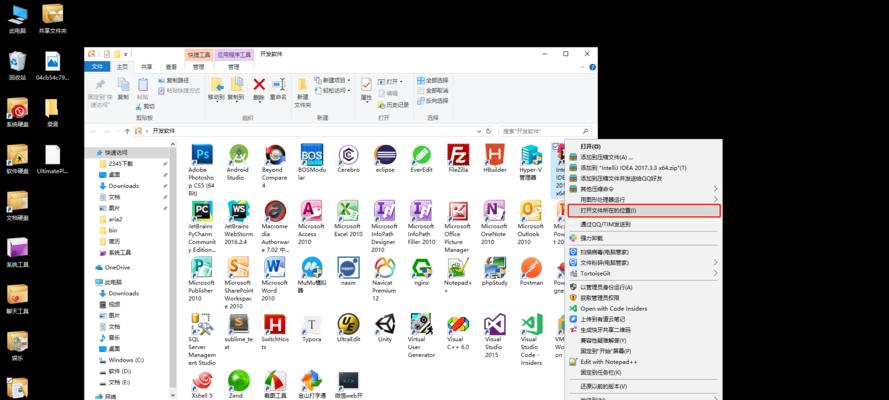Uncheck the IntelliJ IDEA item checkbox
889x400 pixels.
(x=555, y=146)
